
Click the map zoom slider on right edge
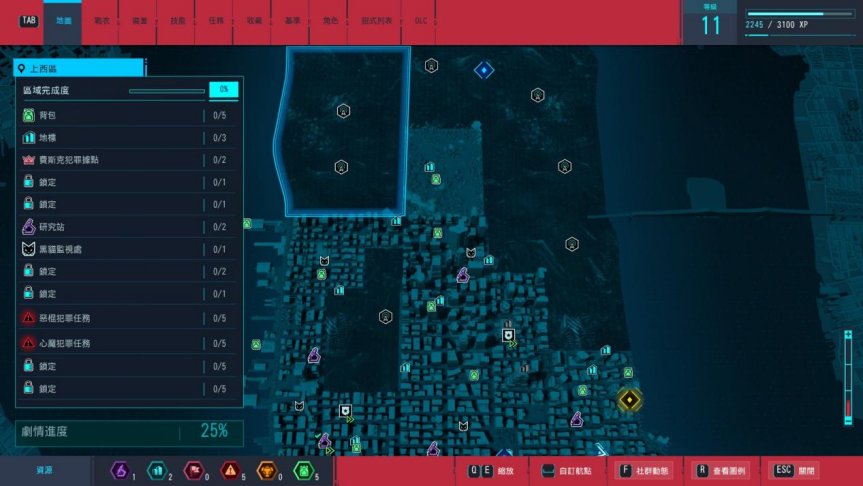point(848,378)
